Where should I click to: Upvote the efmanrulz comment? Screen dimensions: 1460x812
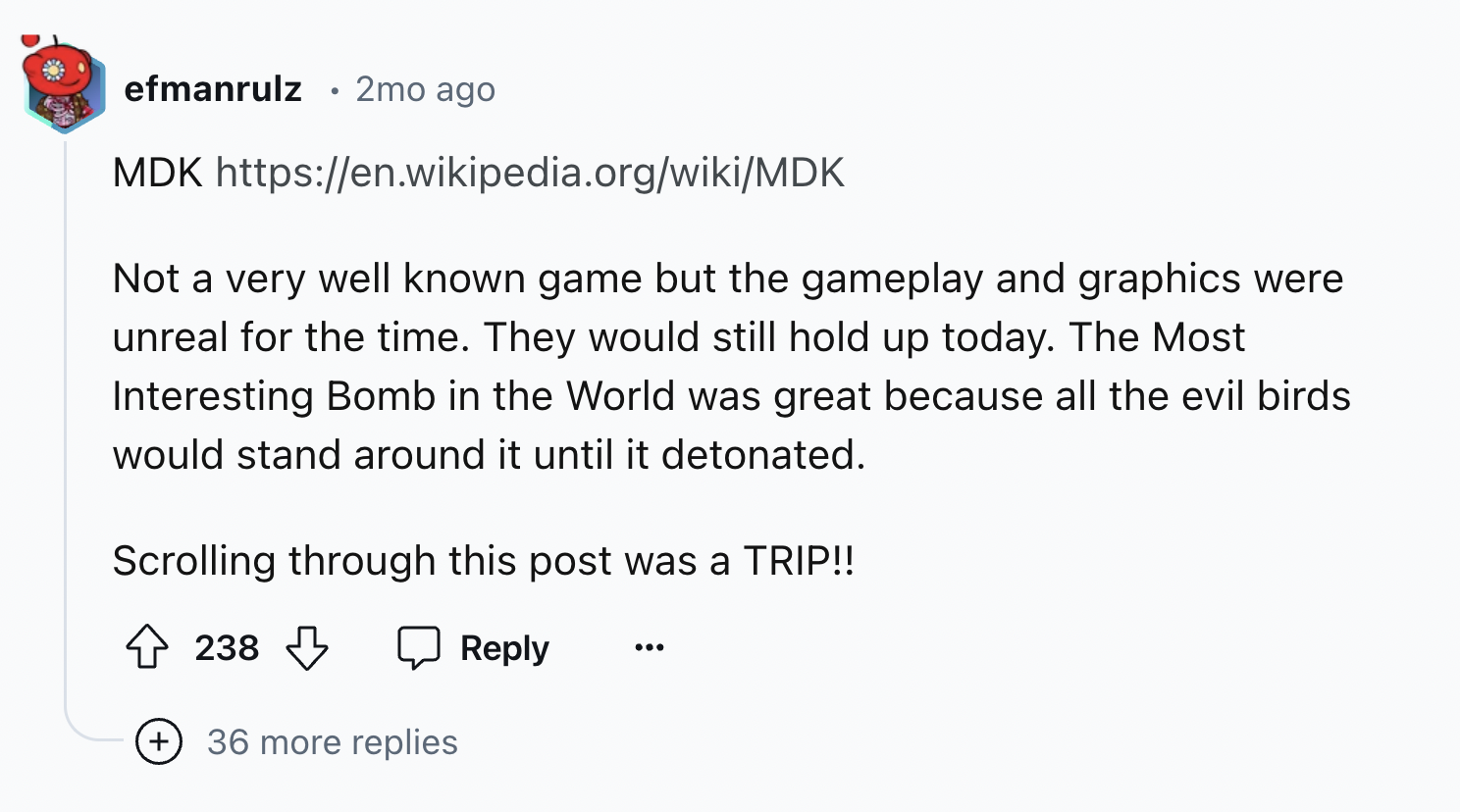[147, 647]
